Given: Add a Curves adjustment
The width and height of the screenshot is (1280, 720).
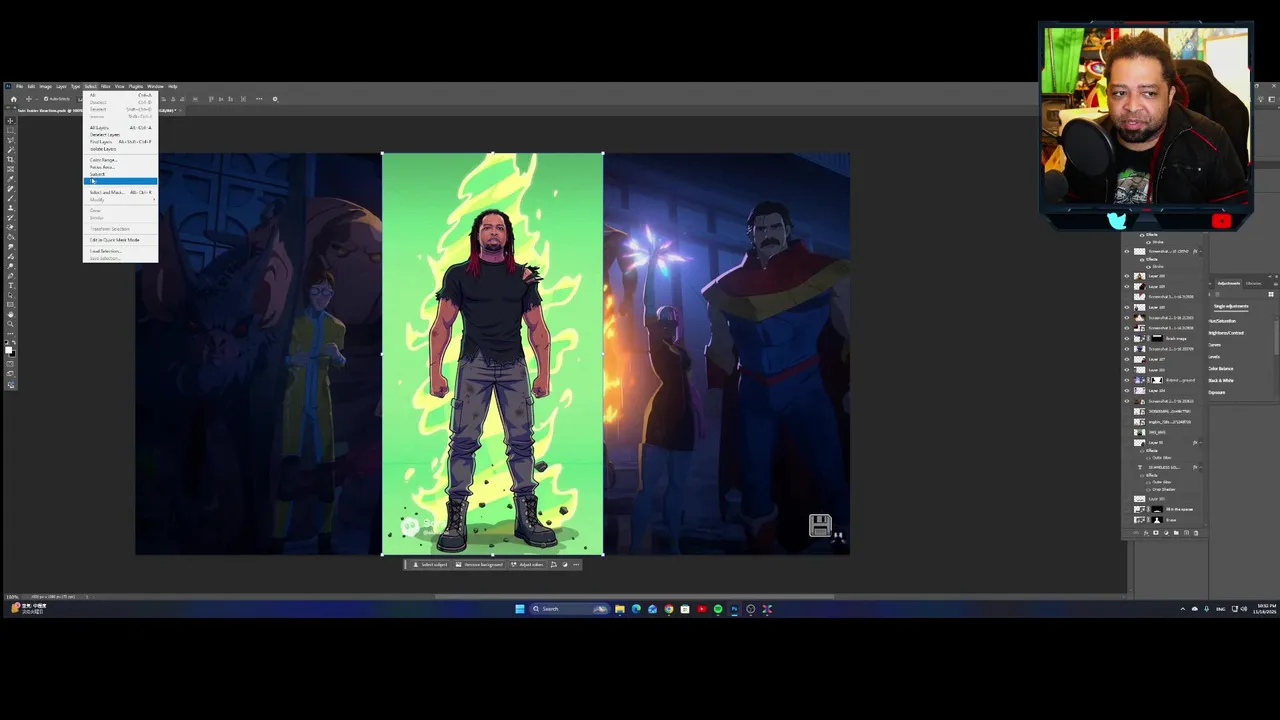Looking at the screenshot, I should tap(1215, 345).
